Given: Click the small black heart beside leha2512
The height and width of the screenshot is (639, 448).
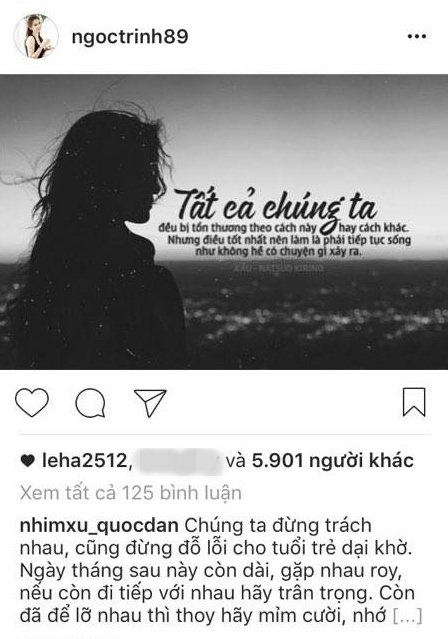Looking at the screenshot, I should point(28,461).
